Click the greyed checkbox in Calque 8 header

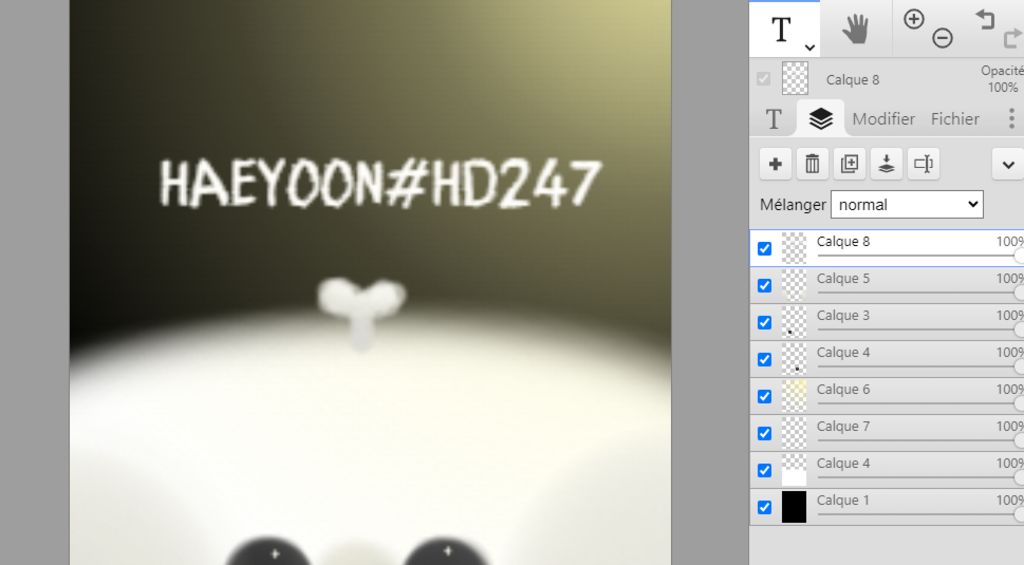[763, 79]
